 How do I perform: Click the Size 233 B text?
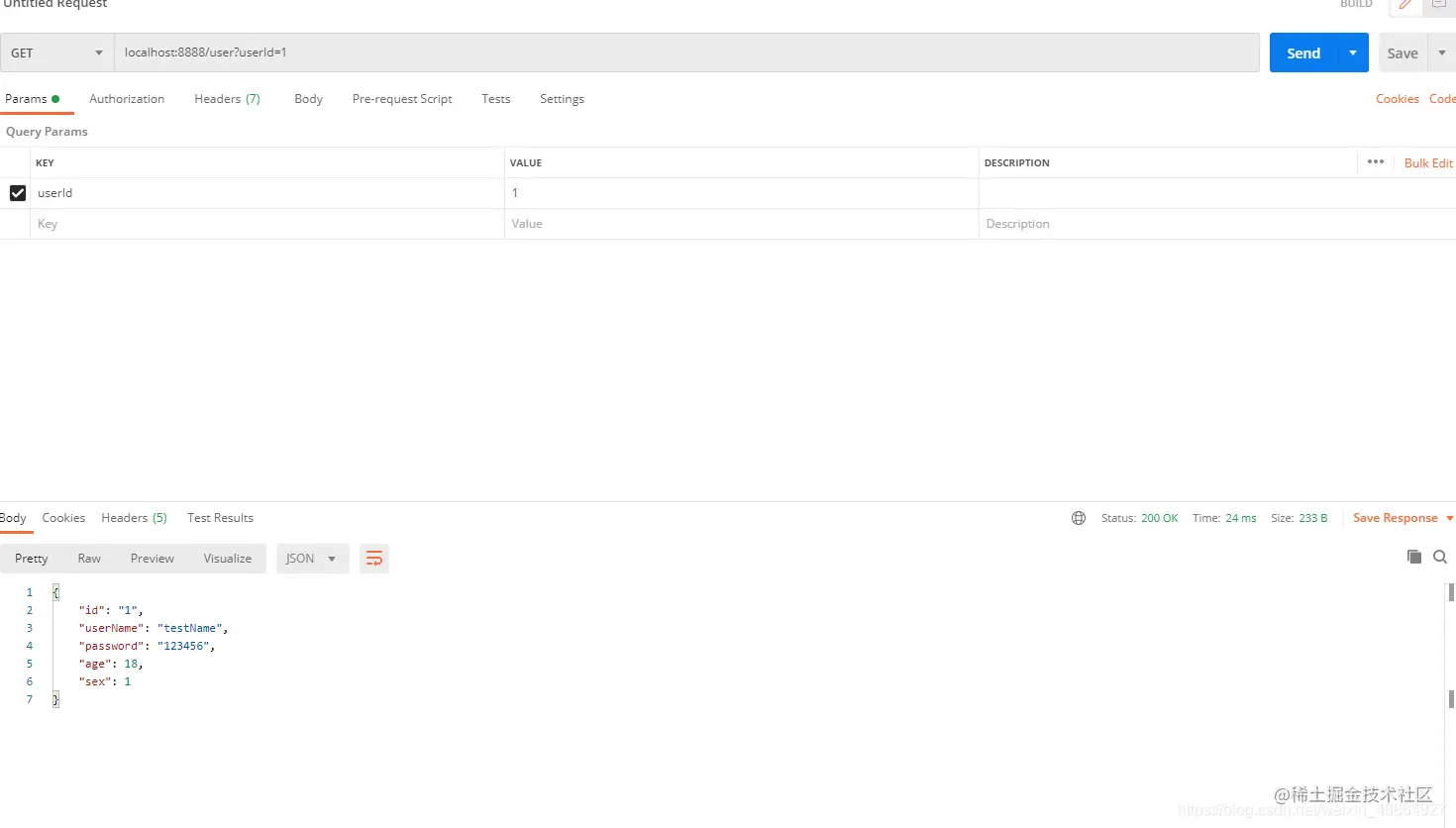(x=1300, y=518)
